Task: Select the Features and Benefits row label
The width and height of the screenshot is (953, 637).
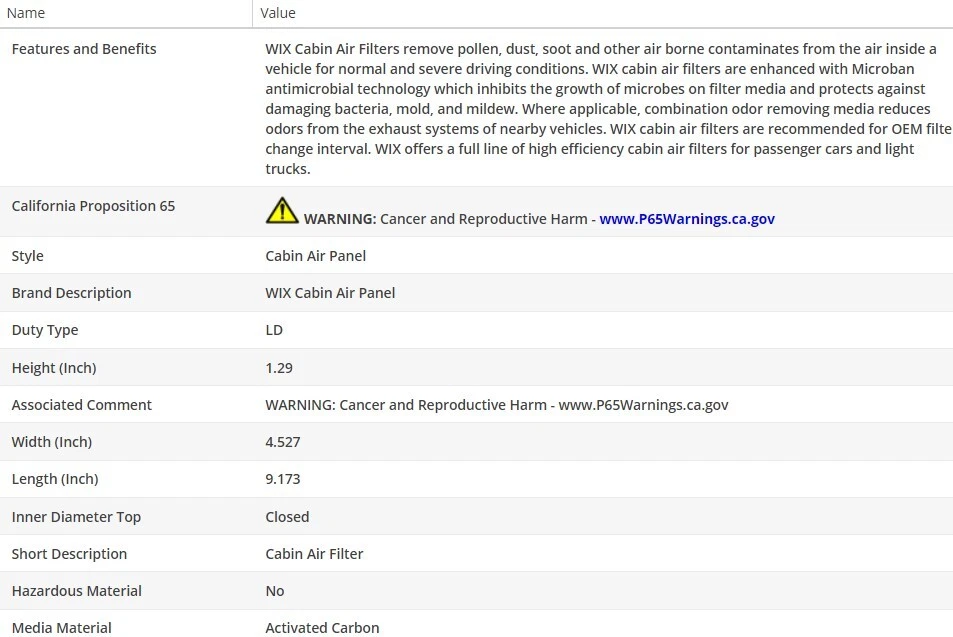Action: tap(84, 49)
